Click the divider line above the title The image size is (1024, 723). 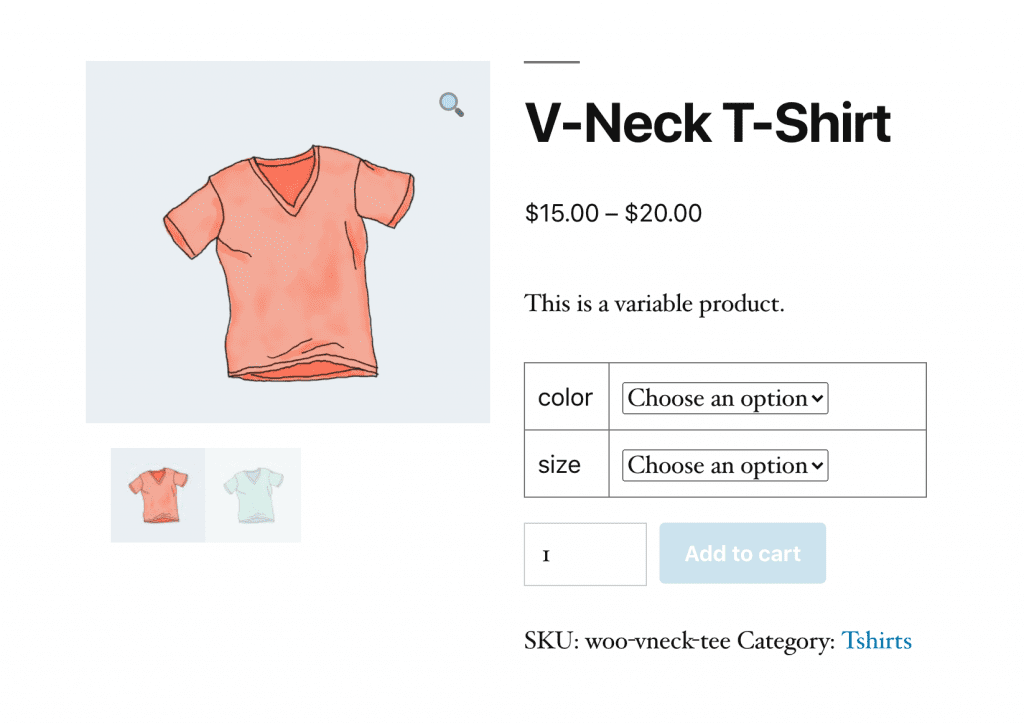pyautogui.click(x=550, y=62)
